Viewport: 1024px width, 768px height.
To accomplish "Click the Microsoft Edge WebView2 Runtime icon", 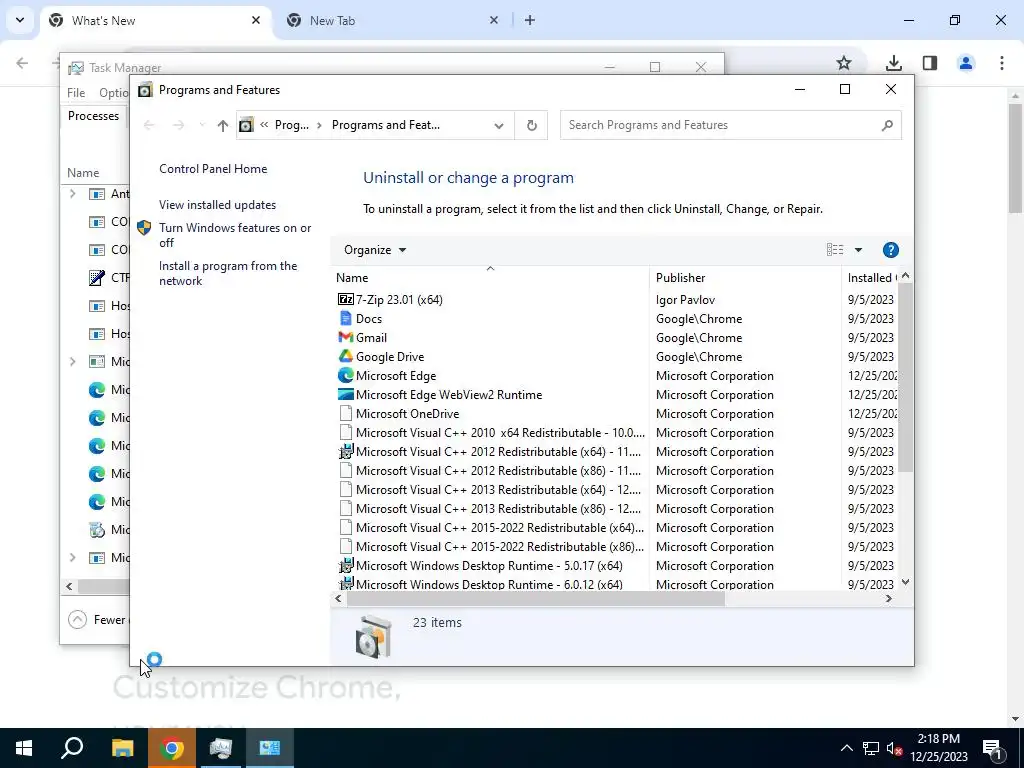I will pyautogui.click(x=345, y=394).
